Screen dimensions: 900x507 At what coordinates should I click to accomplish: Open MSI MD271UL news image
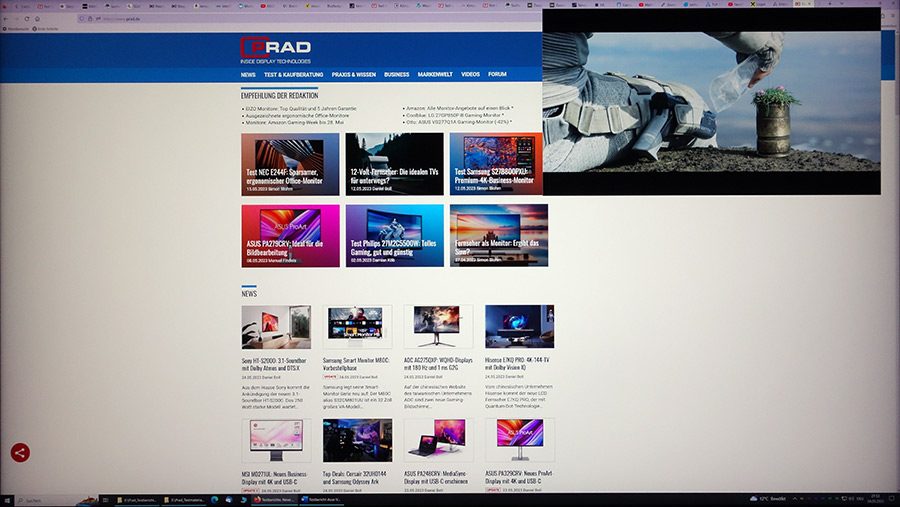(276, 440)
